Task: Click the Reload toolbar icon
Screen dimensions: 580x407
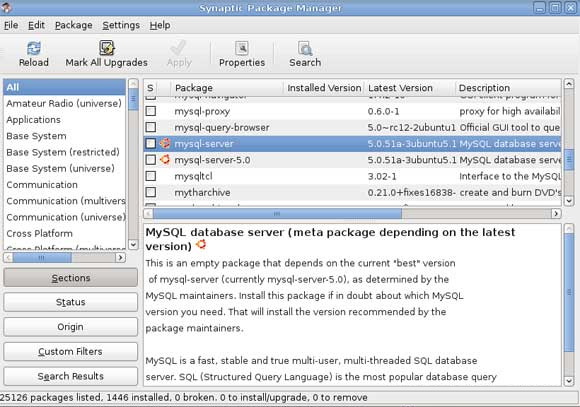Action: point(34,48)
